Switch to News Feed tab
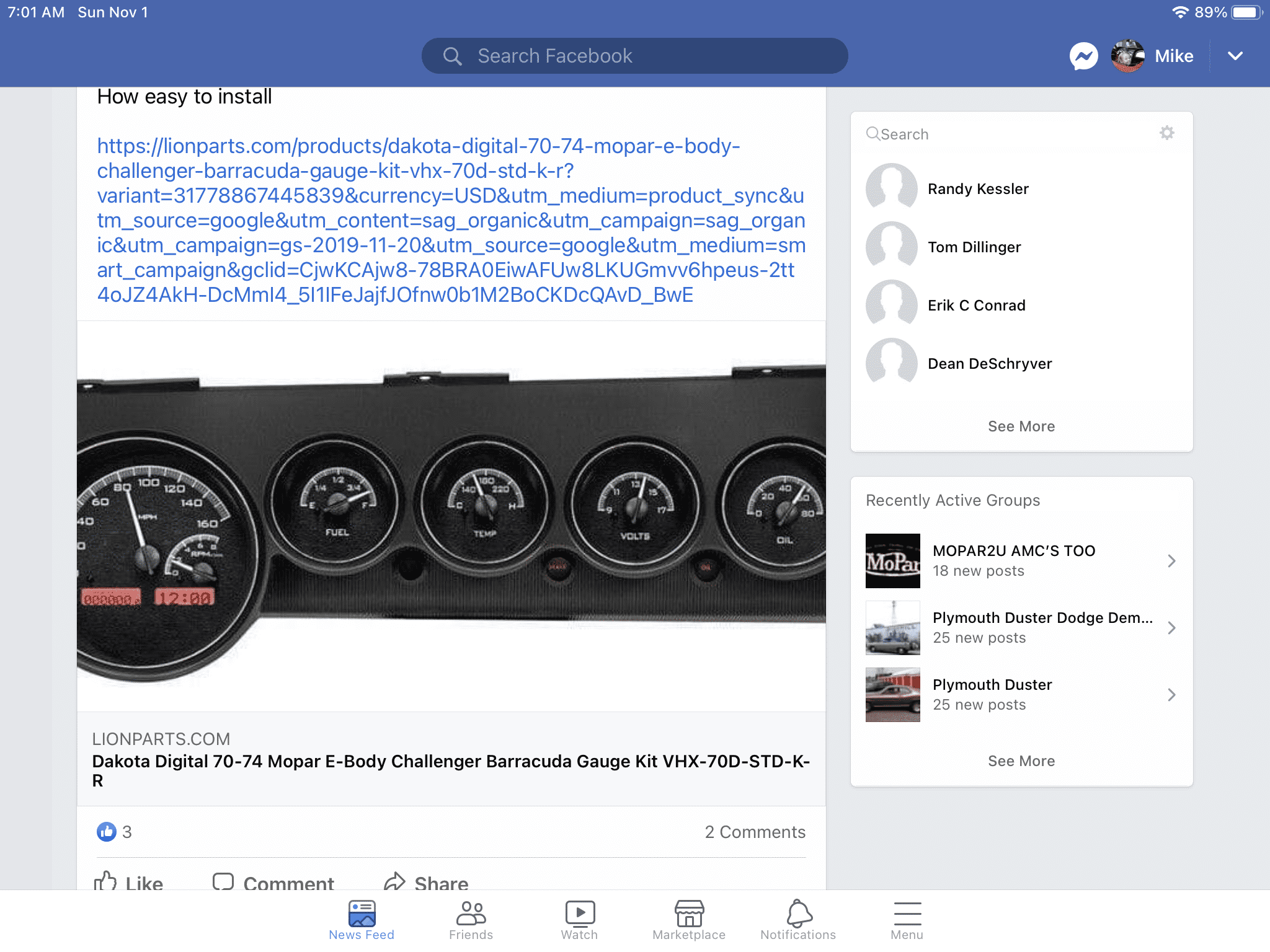1270x952 pixels. point(362,920)
